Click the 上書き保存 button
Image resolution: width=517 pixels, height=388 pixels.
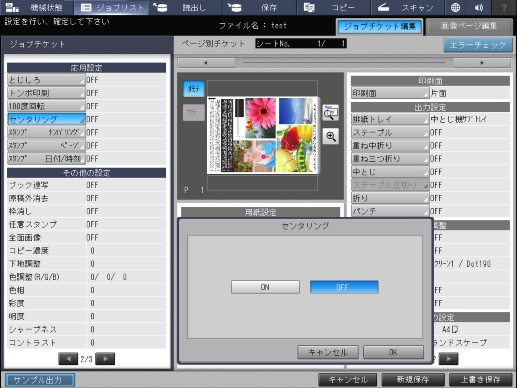click(480, 380)
